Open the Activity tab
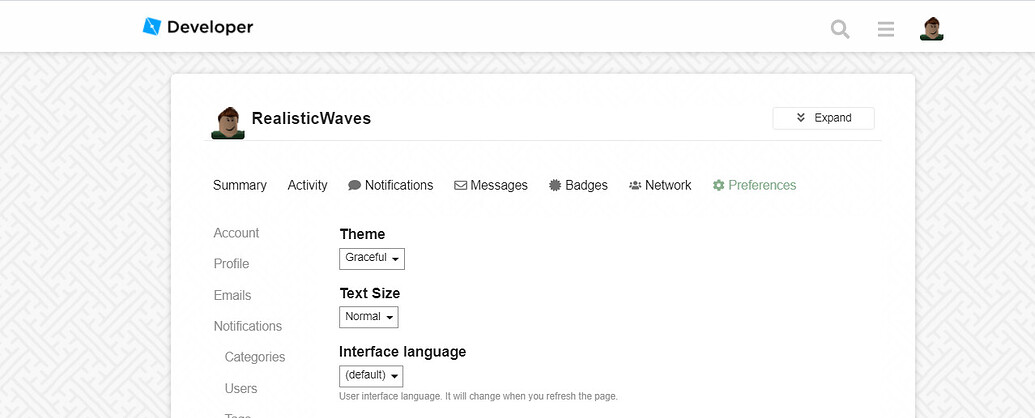Screen dimensions: 1035x418 [308, 186]
